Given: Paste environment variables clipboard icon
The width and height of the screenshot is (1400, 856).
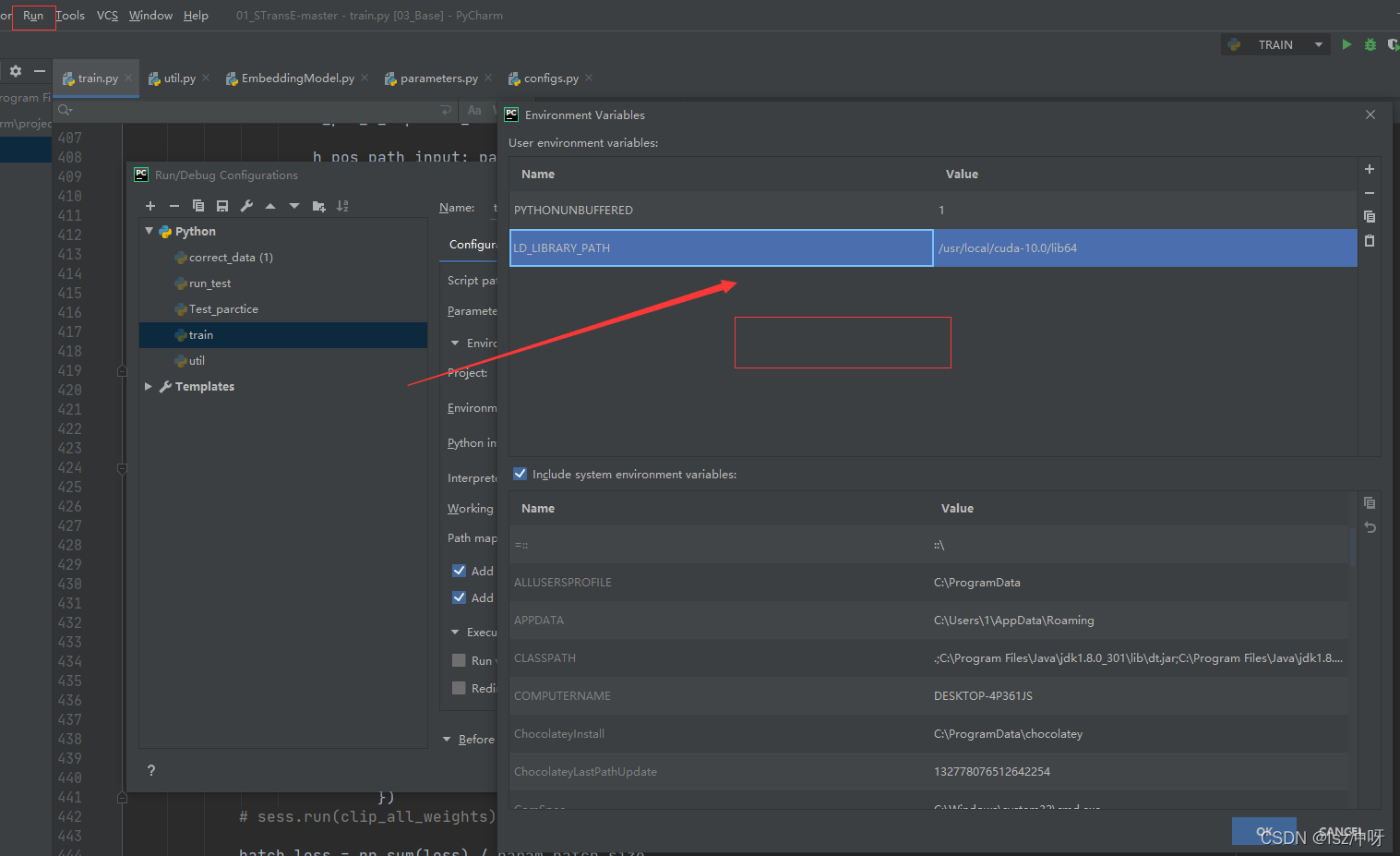Looking at the screenshot, I should (x=1370, y=240).
